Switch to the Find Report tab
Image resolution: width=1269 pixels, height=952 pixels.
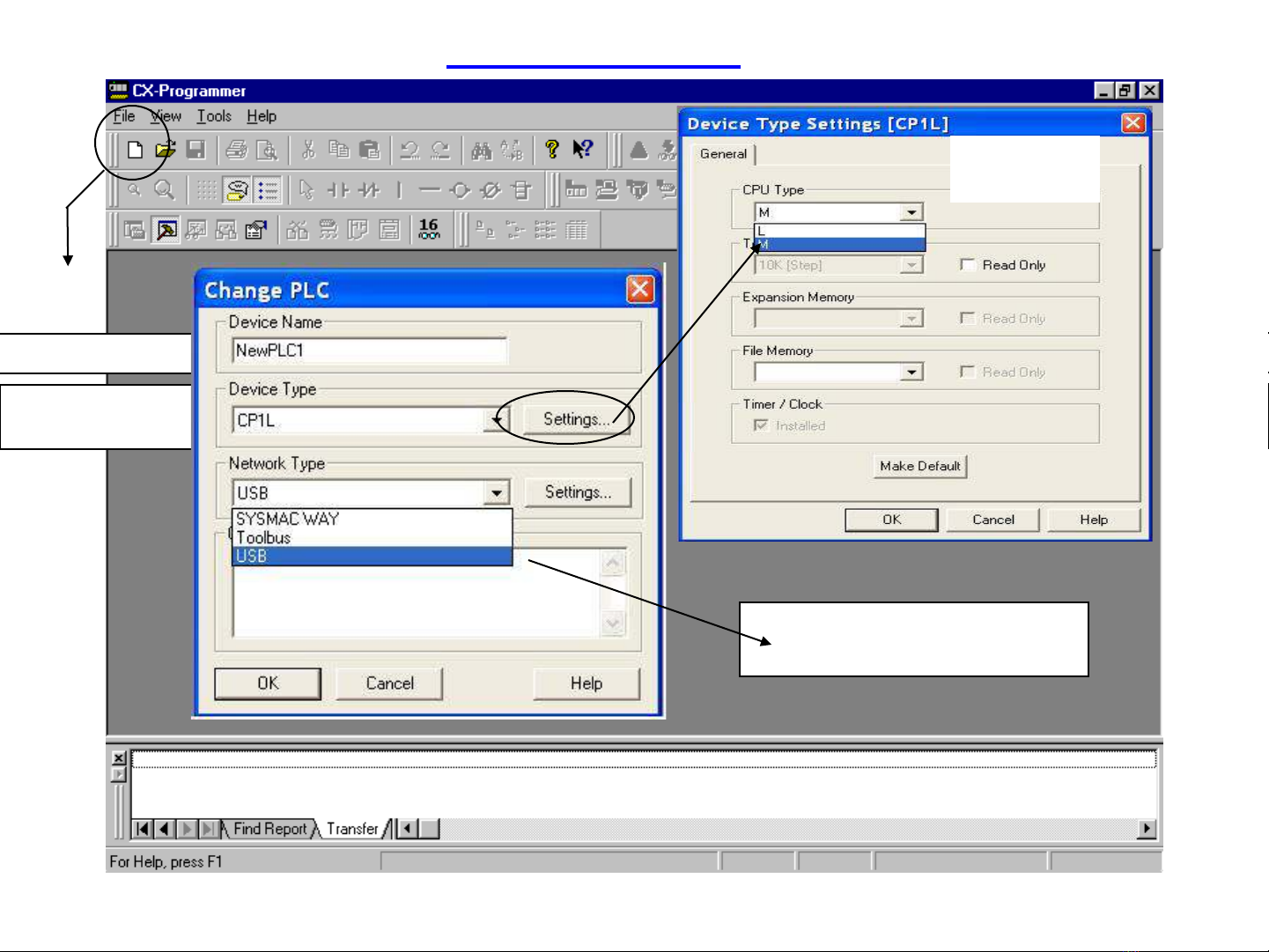point(269,829)
